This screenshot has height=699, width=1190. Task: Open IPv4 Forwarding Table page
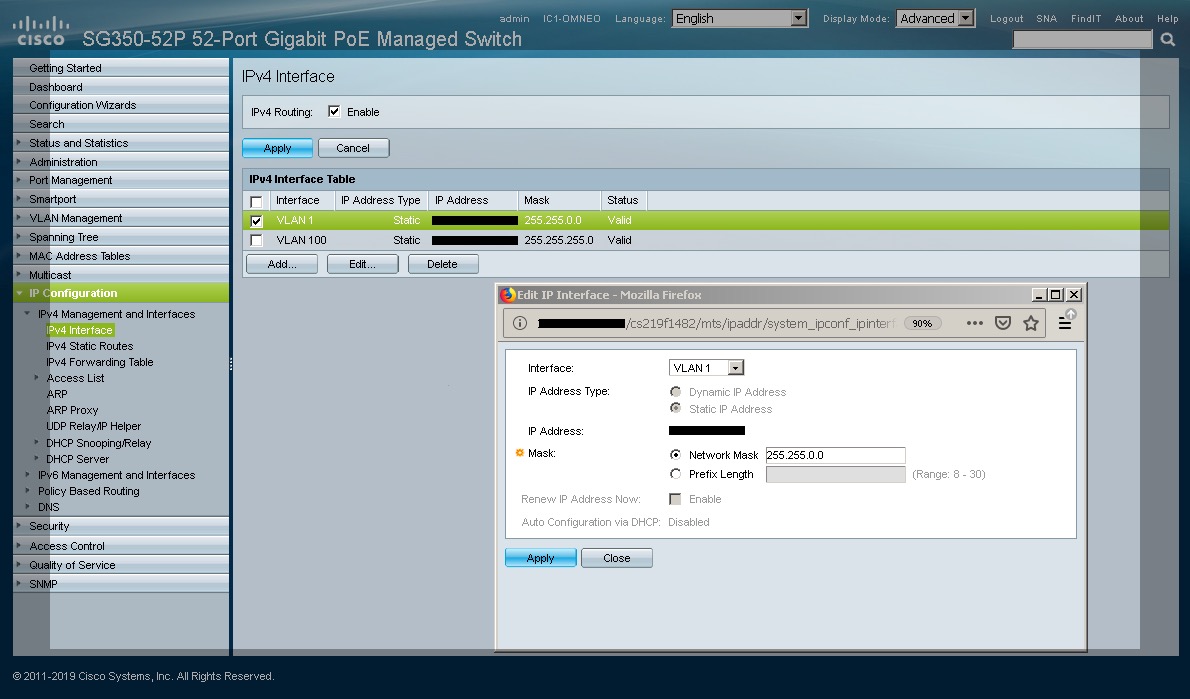(99, 362)
